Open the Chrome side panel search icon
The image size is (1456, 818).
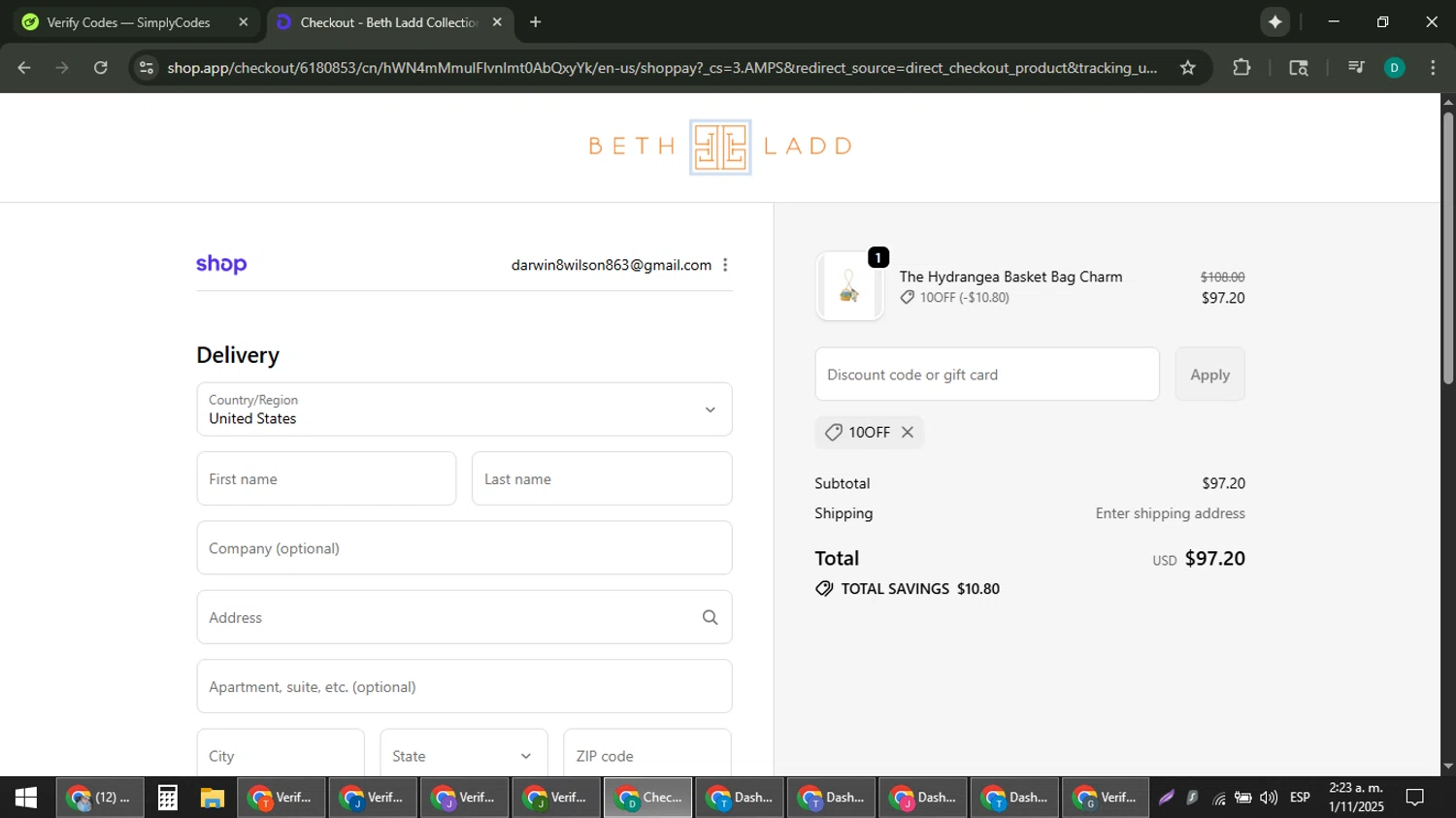(x=1299, y=68)
